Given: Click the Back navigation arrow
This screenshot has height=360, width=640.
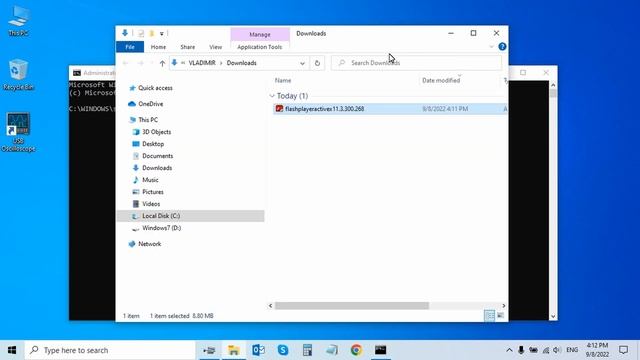Looking at the screenshot, I should pyautogui.click(x=126, y=63).
